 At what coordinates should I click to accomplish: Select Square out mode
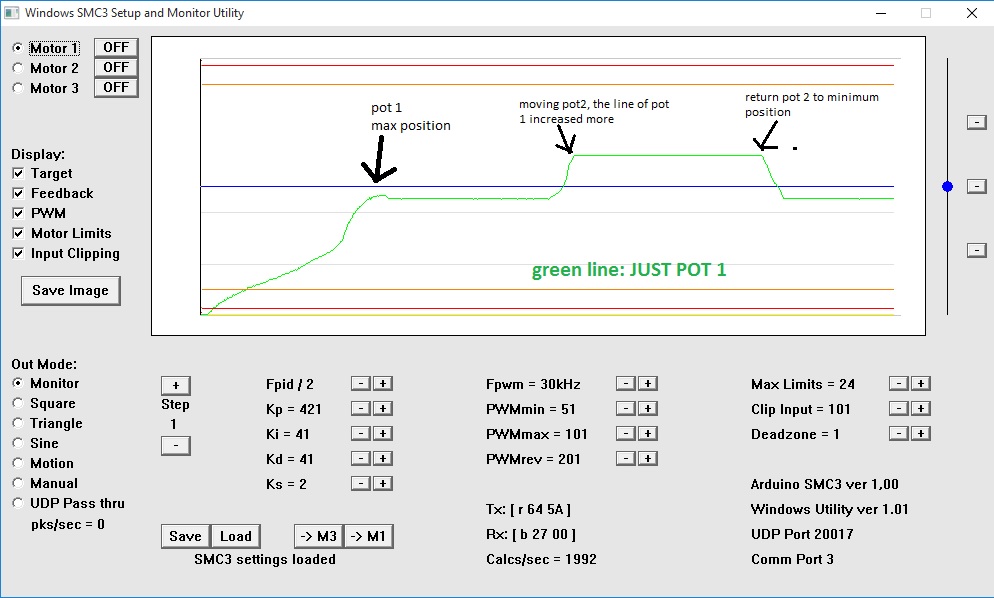[x=18, y=403]
